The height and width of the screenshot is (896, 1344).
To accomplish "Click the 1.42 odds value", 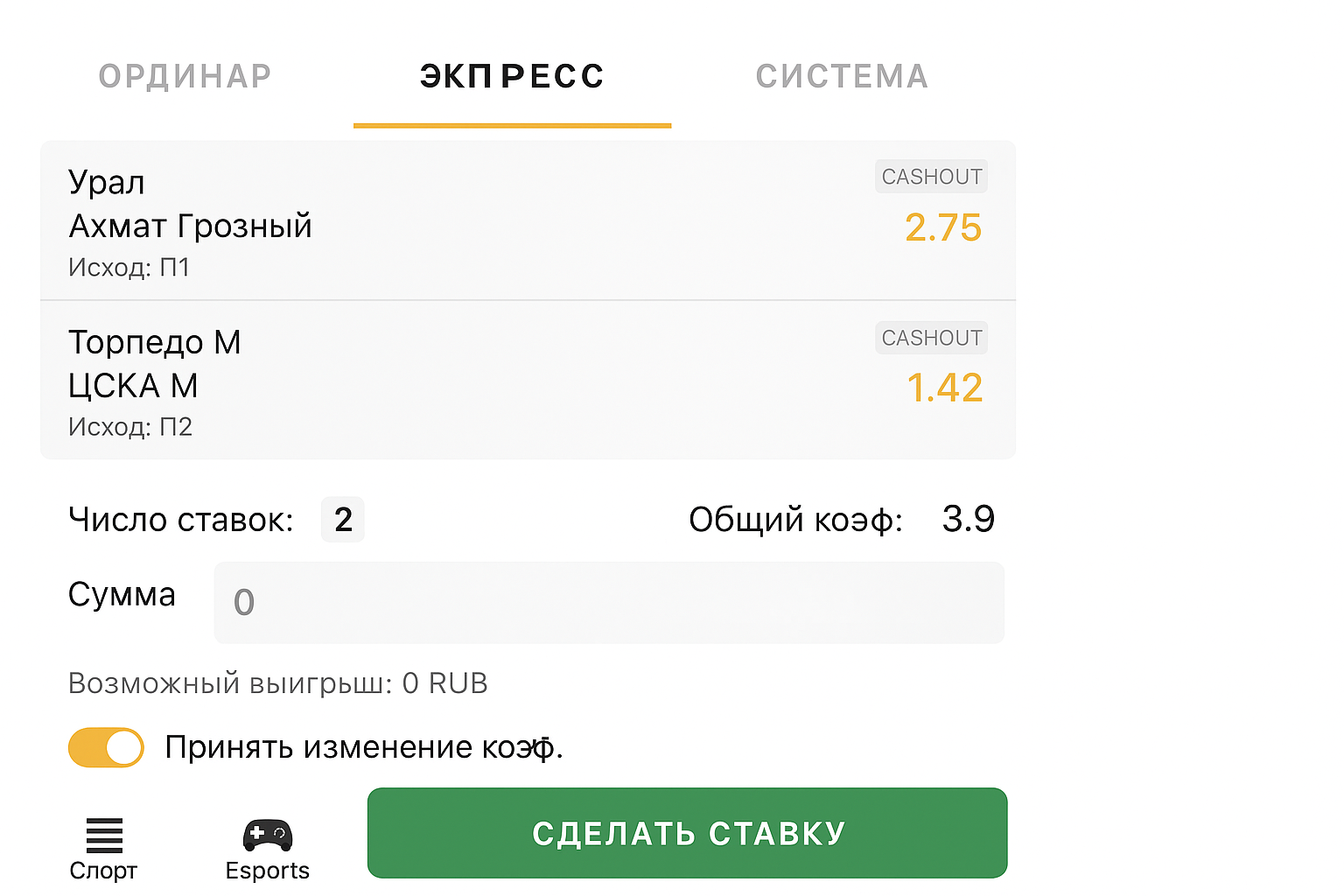I will click(x=945, y=388).
